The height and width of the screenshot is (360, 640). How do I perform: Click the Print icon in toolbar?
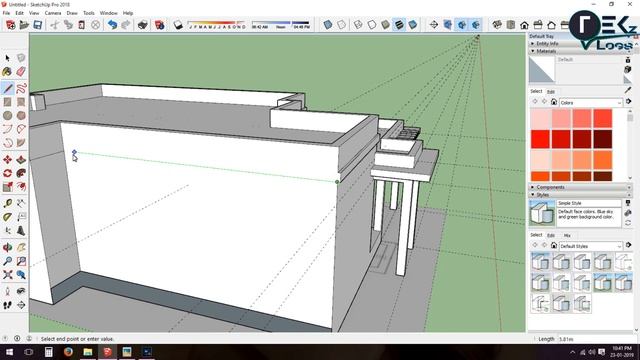[x=142, y=25]
